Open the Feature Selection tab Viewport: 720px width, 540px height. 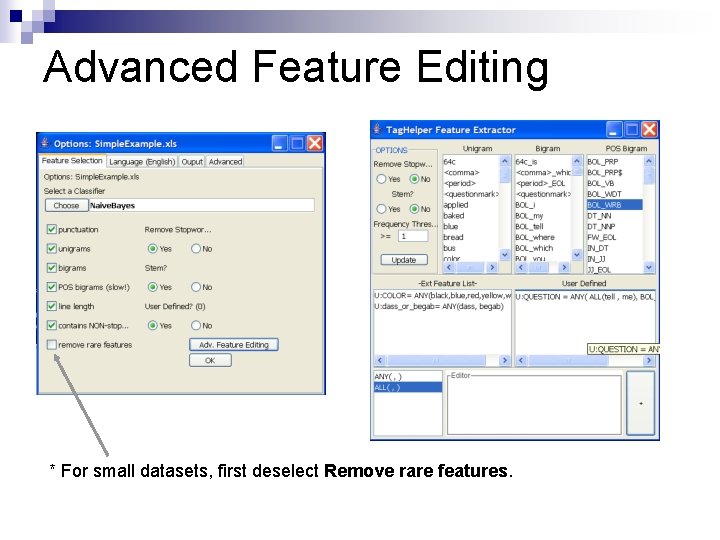[x=72, y=161]
